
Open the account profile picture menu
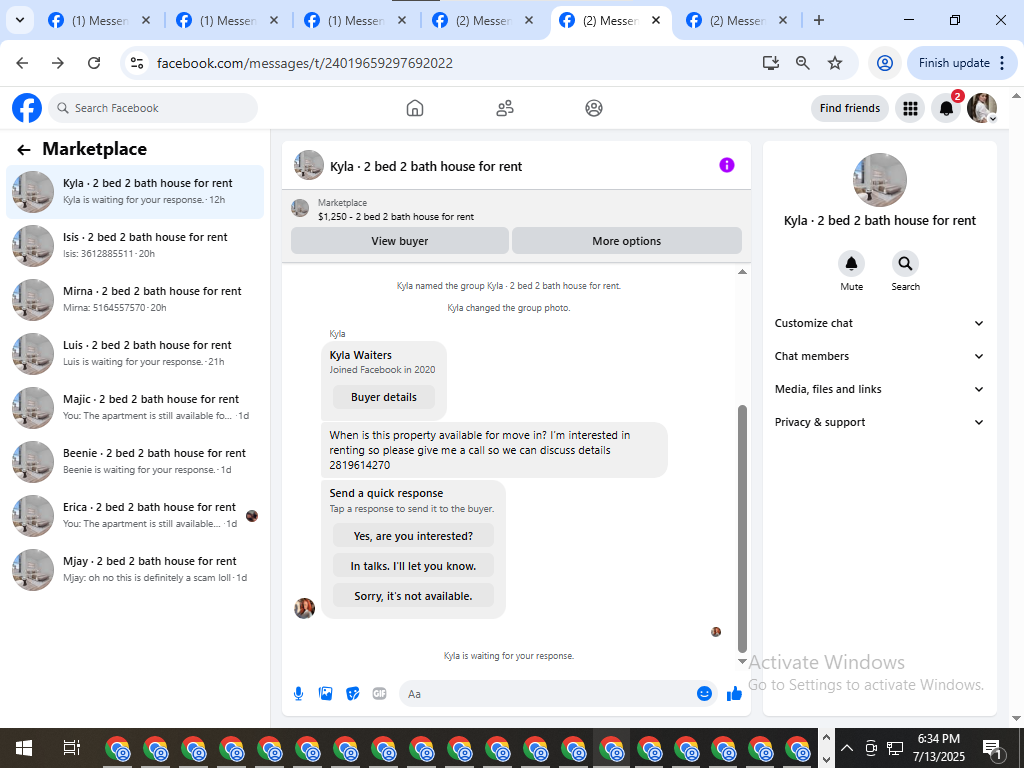pos(982,108)
